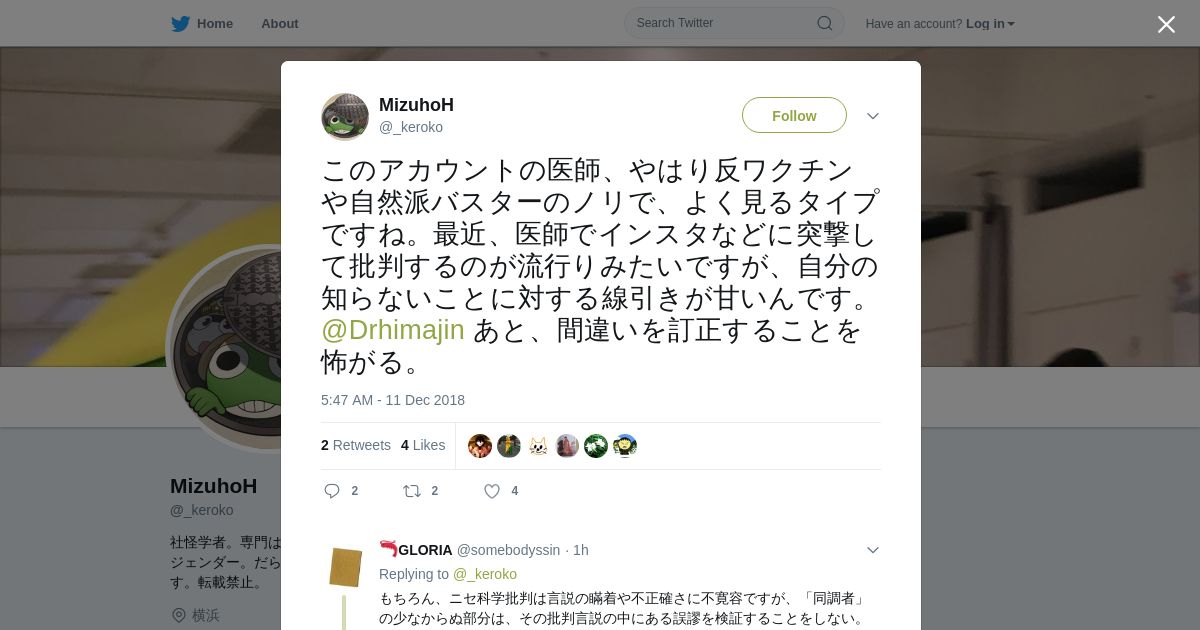1200x630 pixels.
Task: Open the Log in dropdown
Action: tap(990, 24)
